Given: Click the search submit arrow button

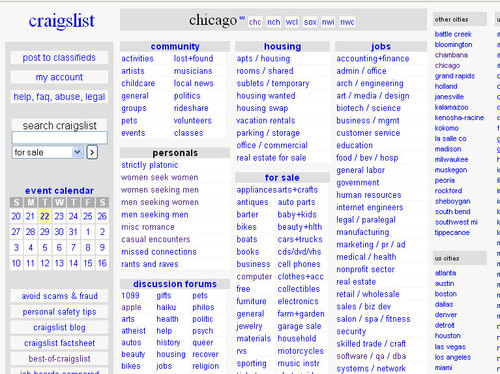Looking at the screenshot, I should (x=92, y=152).
